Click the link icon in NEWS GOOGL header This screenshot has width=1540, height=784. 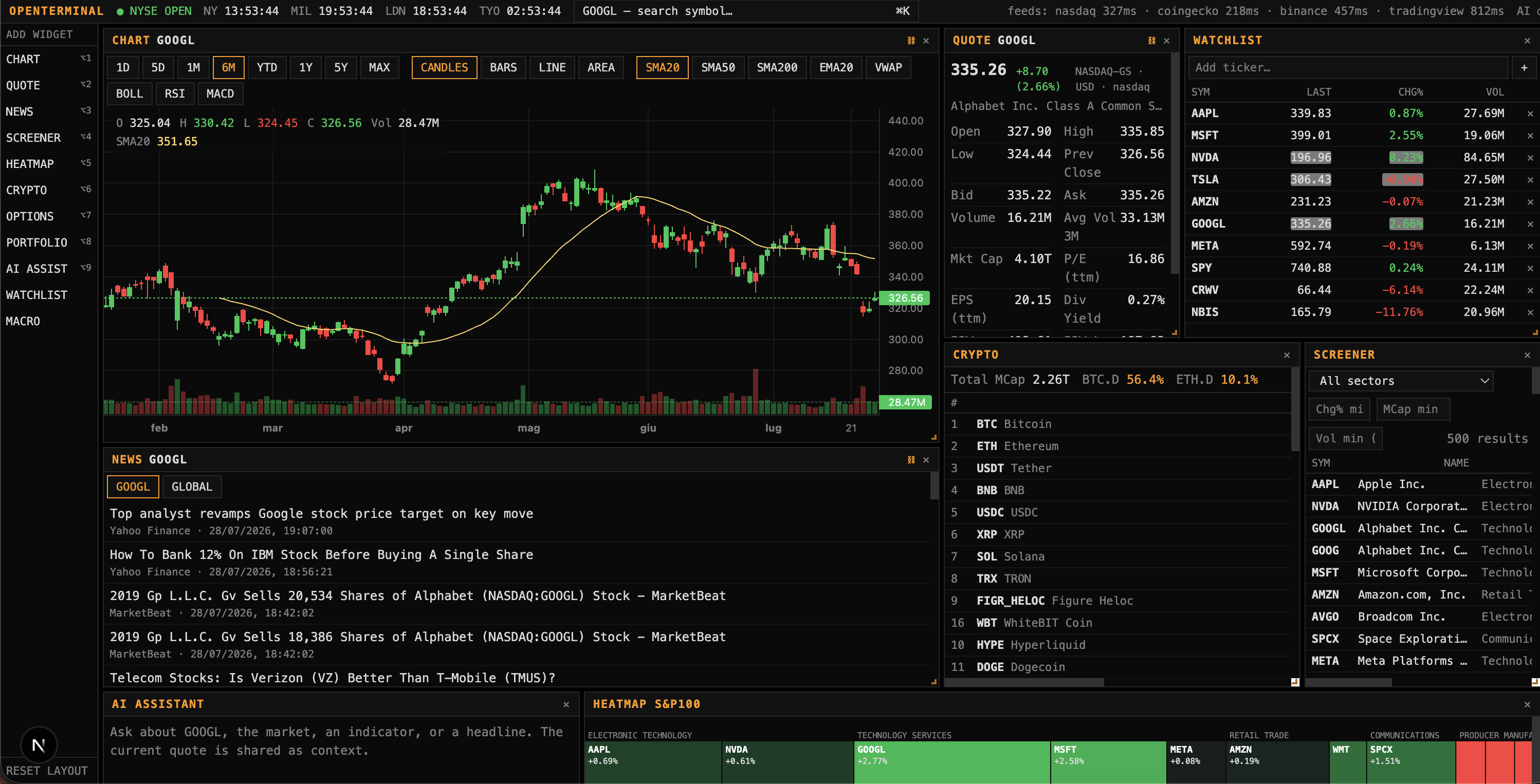point(911,459)
